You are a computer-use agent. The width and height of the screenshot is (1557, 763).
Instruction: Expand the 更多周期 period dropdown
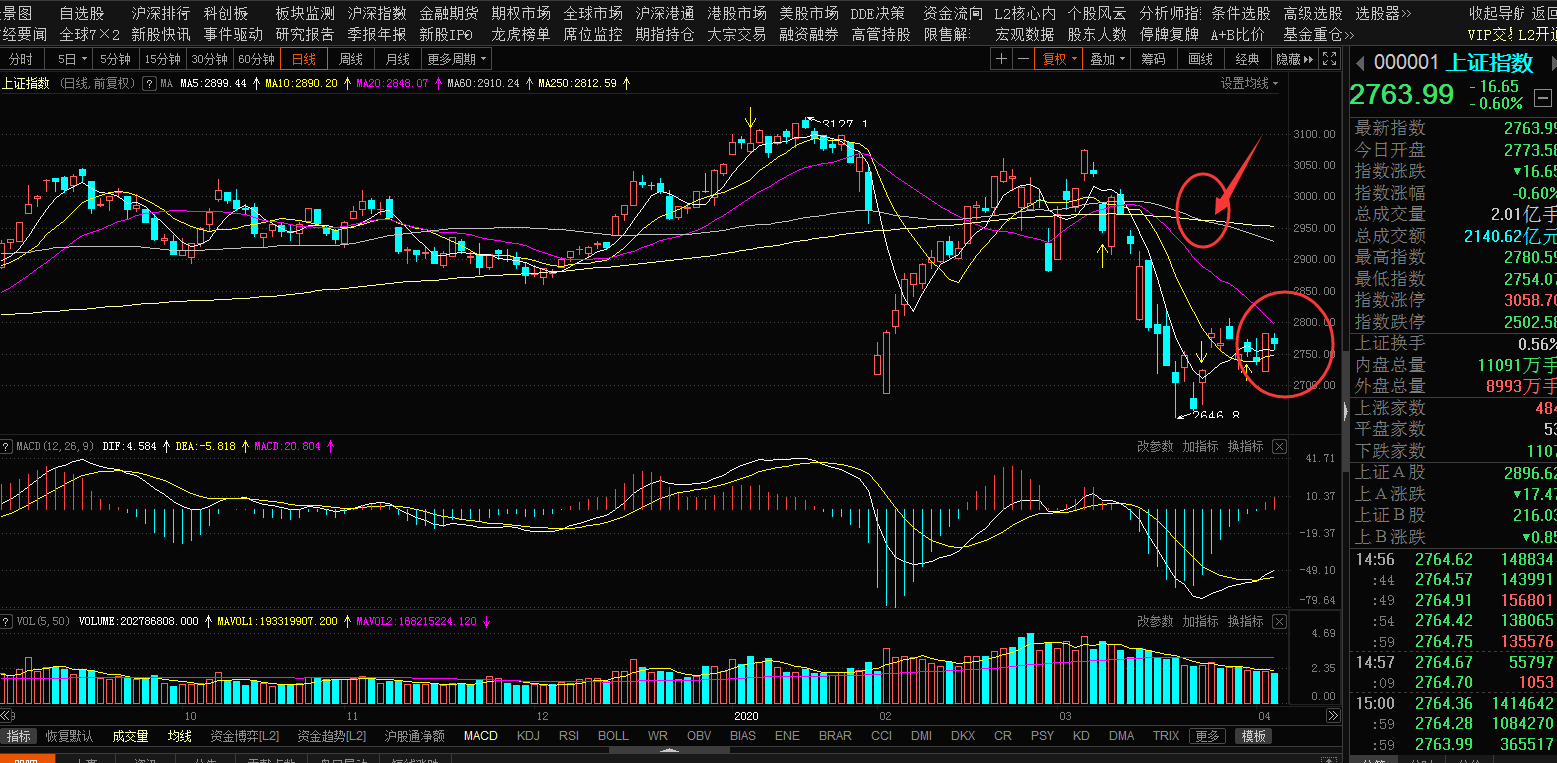click(455, 59)
